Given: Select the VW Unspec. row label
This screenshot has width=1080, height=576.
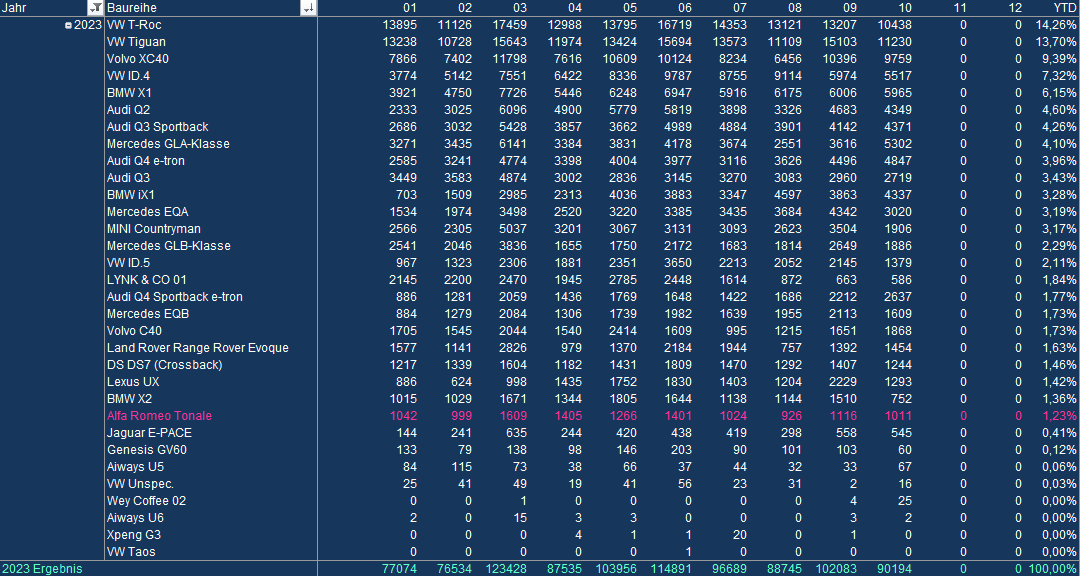Looking at the screenshot, I should 141,484.
